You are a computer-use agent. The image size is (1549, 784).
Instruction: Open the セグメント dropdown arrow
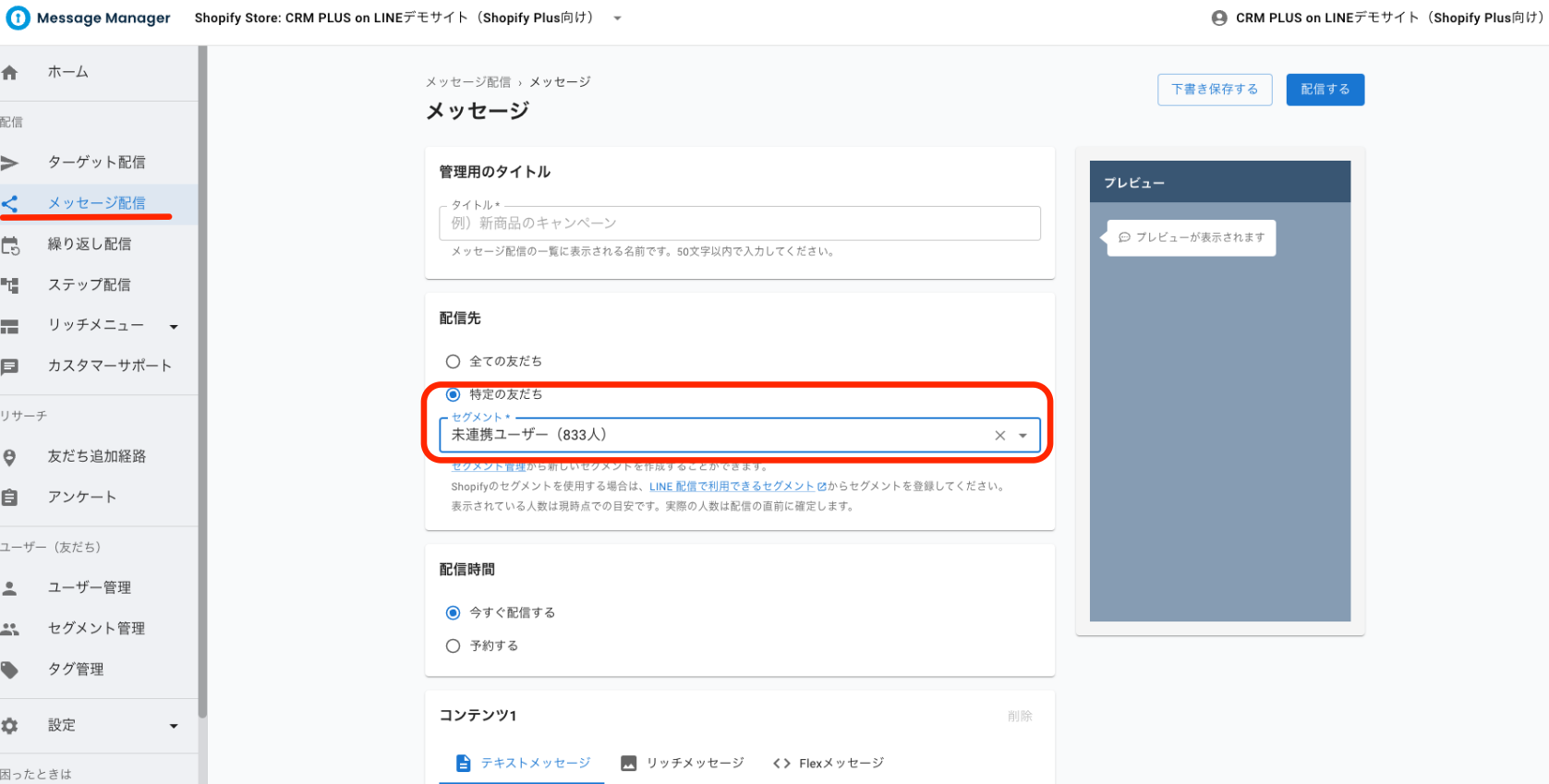[1023, 436]
